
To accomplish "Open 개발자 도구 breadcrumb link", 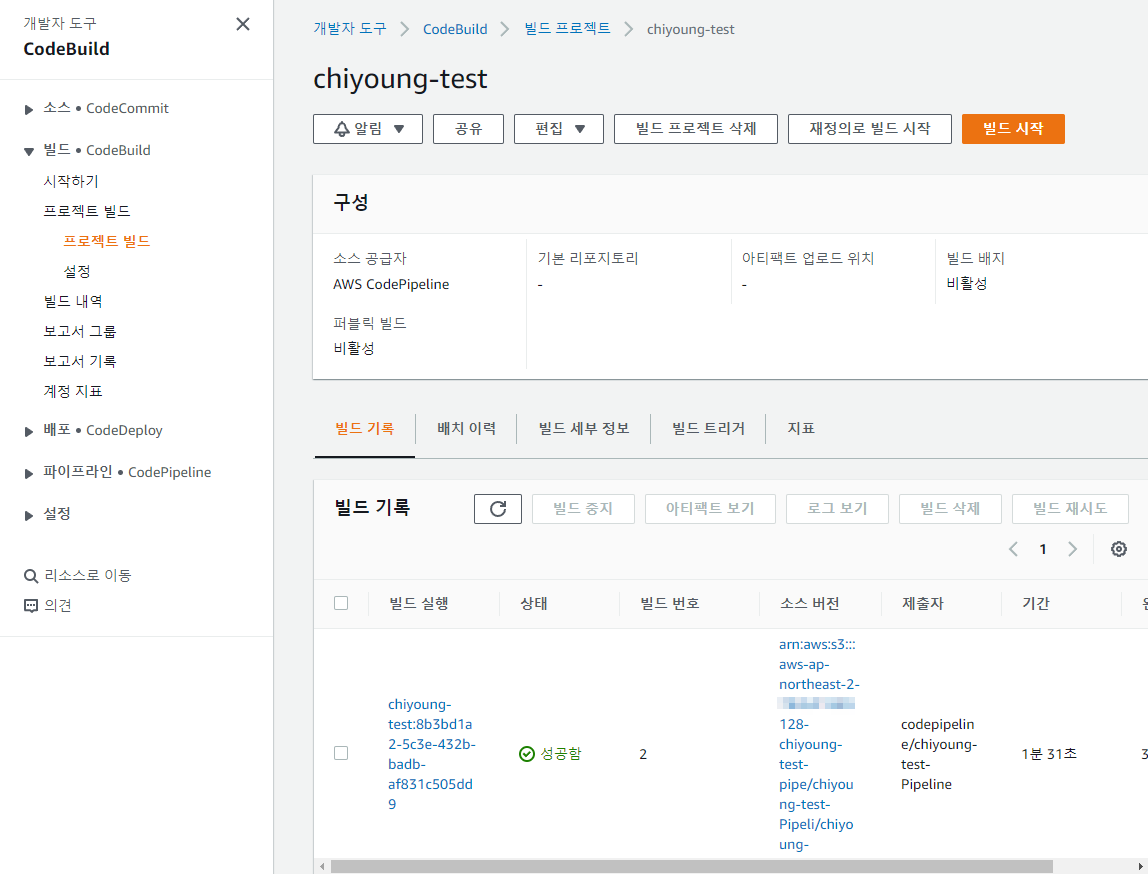I will 350,29.
